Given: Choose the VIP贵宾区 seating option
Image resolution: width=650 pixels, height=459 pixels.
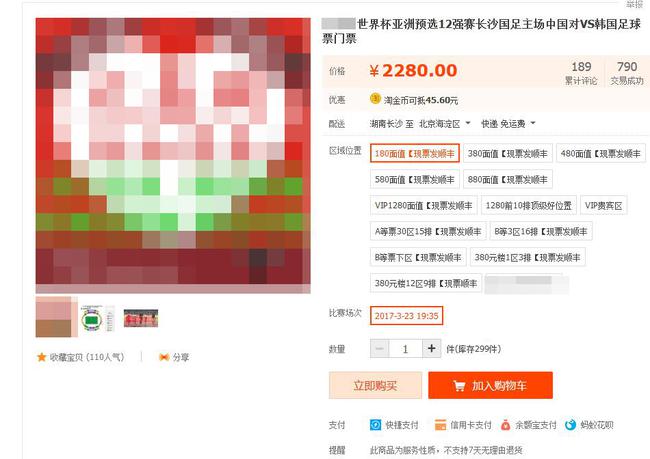Looking at the screenshot, I should [x=604, y=206].
